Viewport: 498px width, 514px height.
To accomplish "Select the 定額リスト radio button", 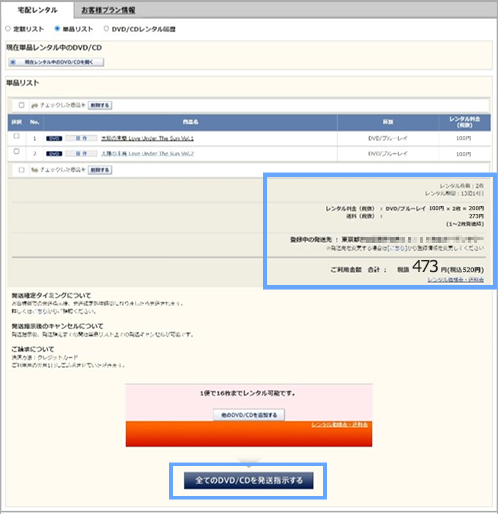I will pos(8,29).
